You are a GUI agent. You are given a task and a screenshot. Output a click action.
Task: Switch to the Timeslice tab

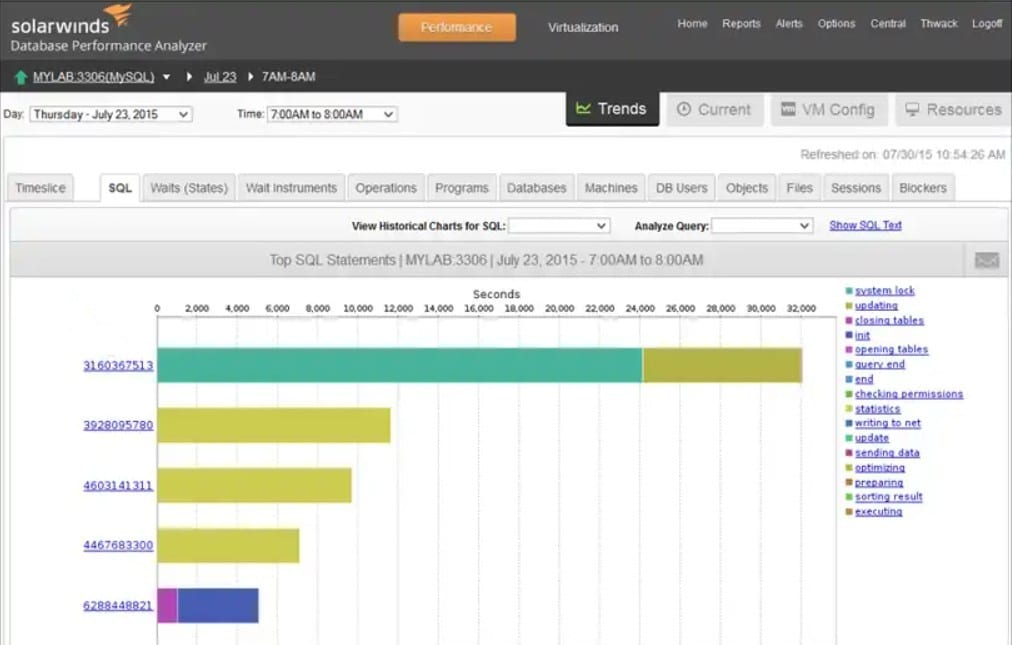[41, 188]
